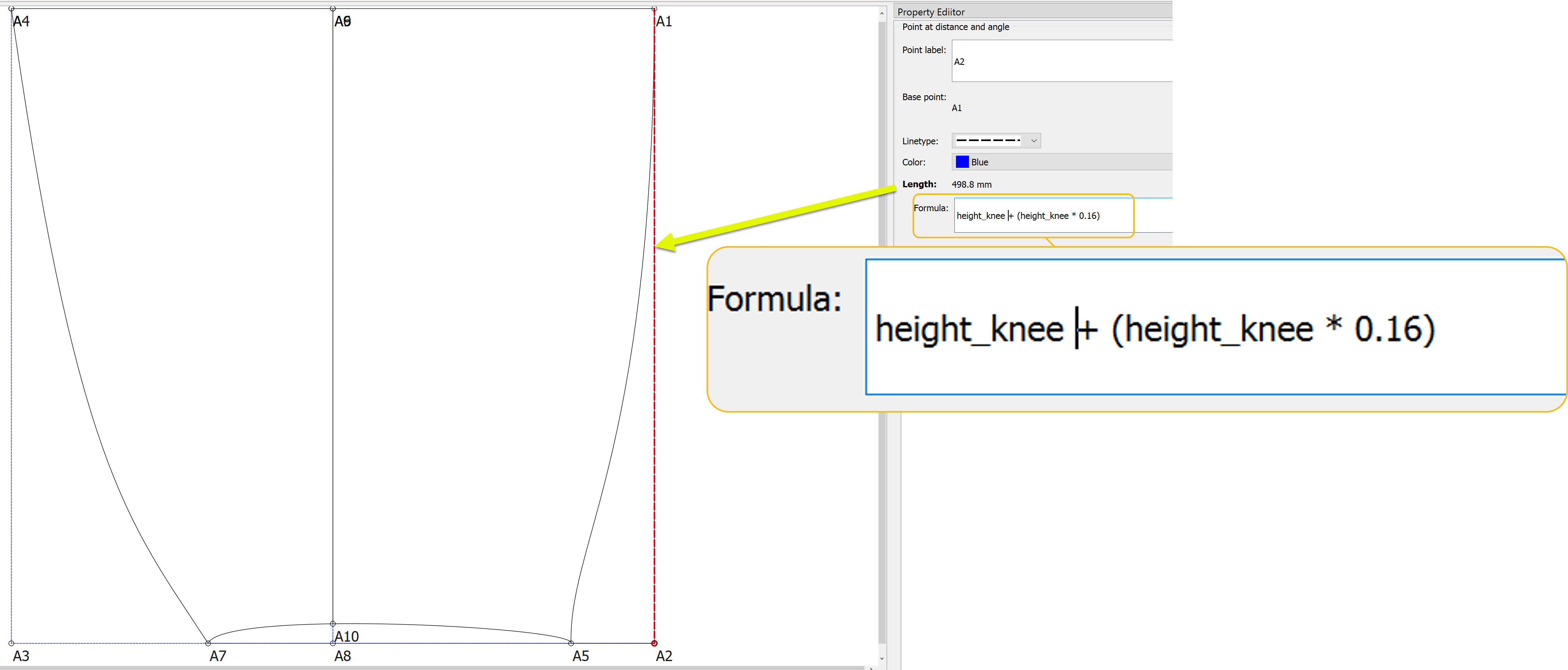This screenshot has width=1568, height=670.
Task: Select point A10 node above A8
Action: pos(333,624)
